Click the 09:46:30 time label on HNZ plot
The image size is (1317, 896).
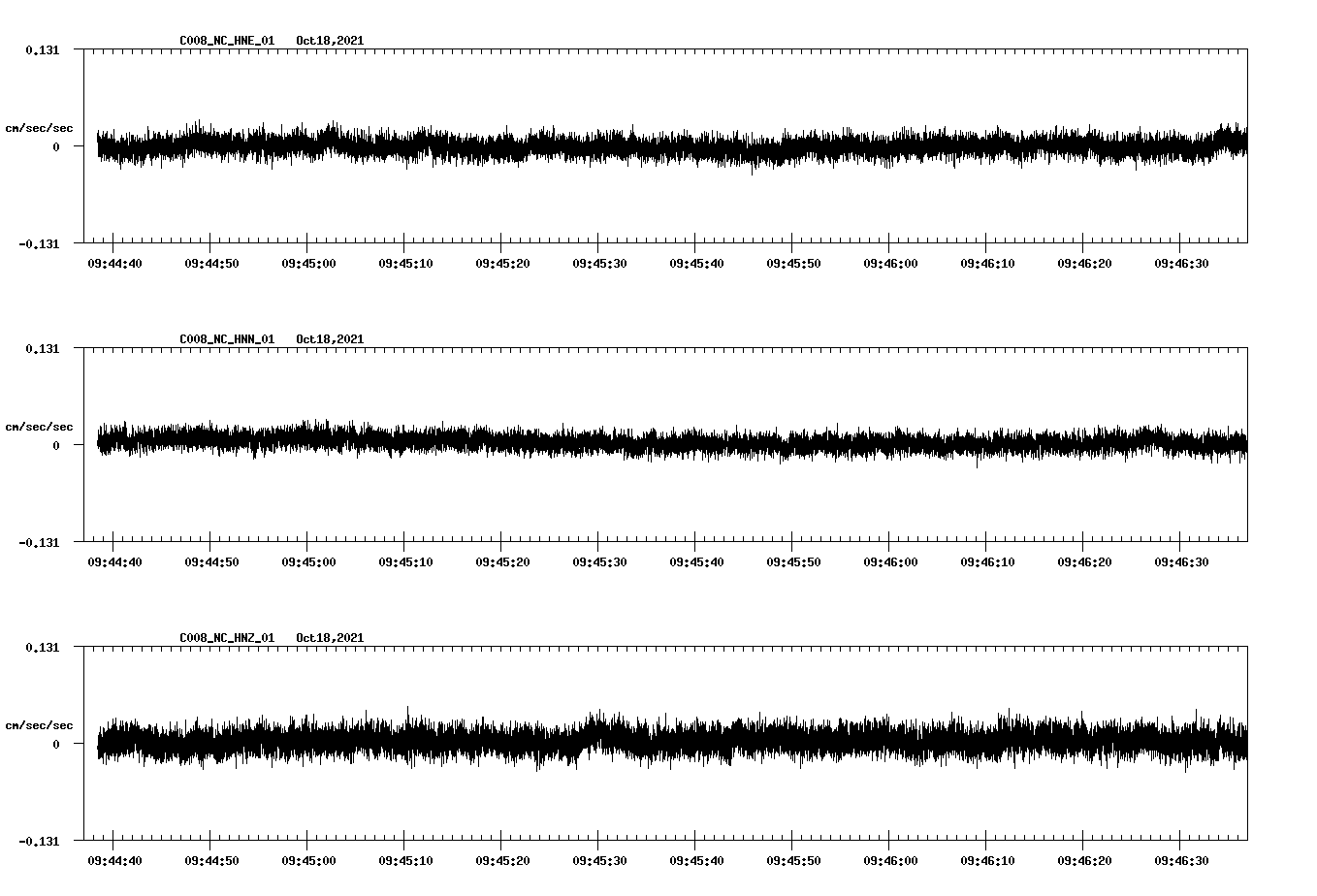click(x=1181, y=861)
